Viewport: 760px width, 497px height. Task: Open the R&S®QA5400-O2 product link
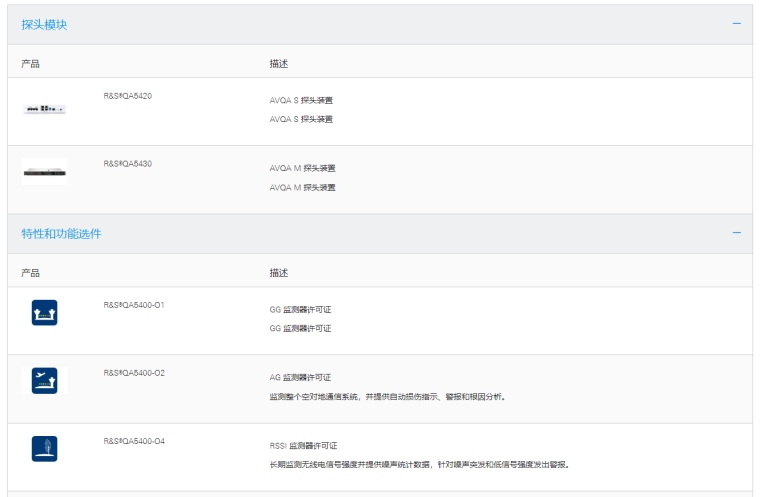(x=133, y=372)
